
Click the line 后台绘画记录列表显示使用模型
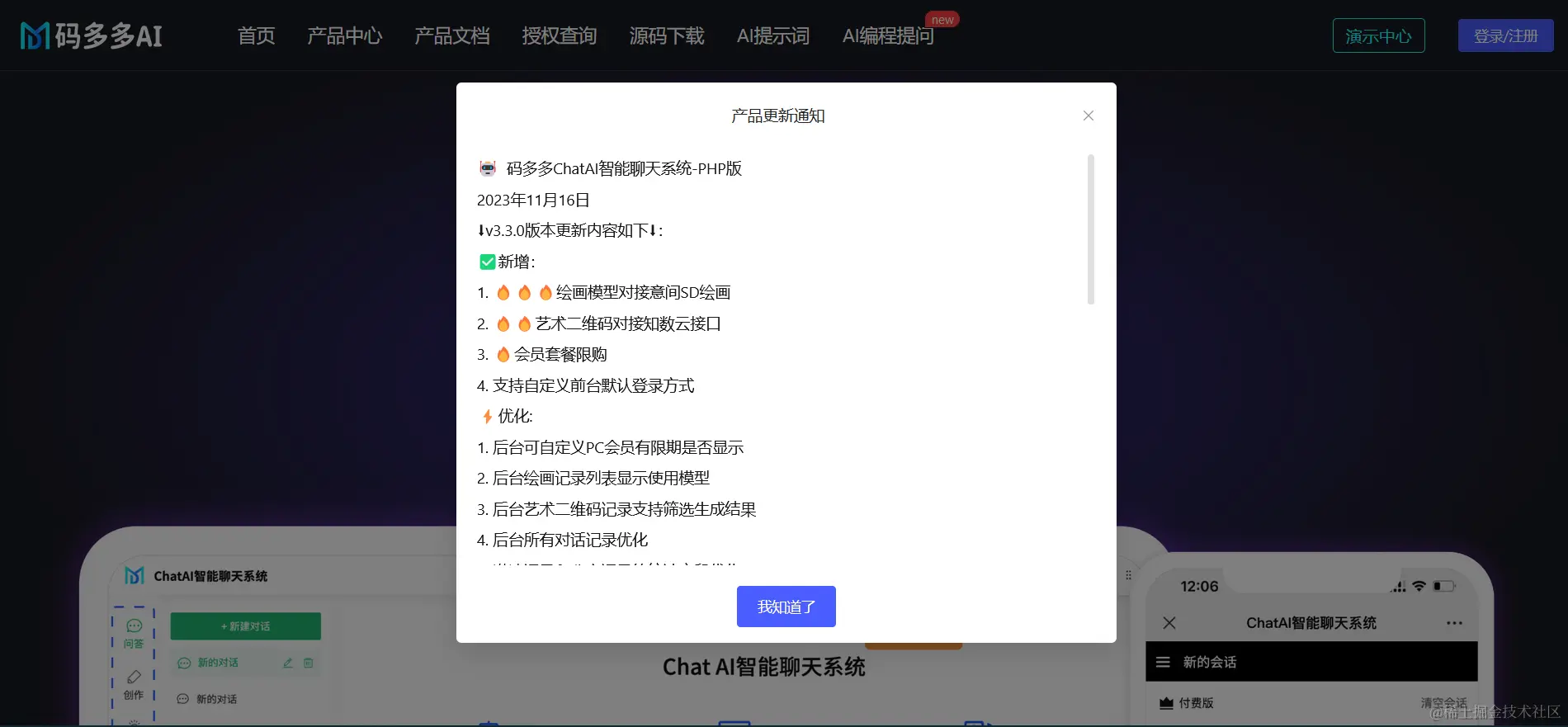point(593,478)
